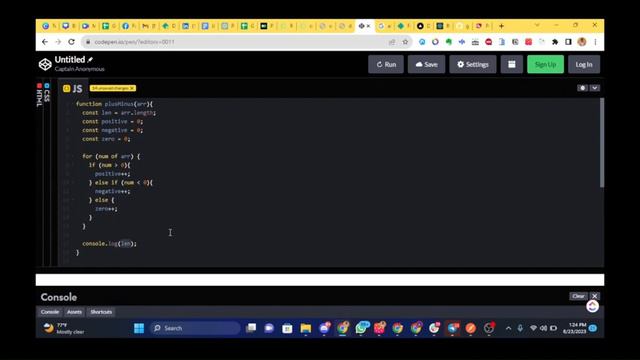Open Wi-Fi network tray icon

pos(533,328)
